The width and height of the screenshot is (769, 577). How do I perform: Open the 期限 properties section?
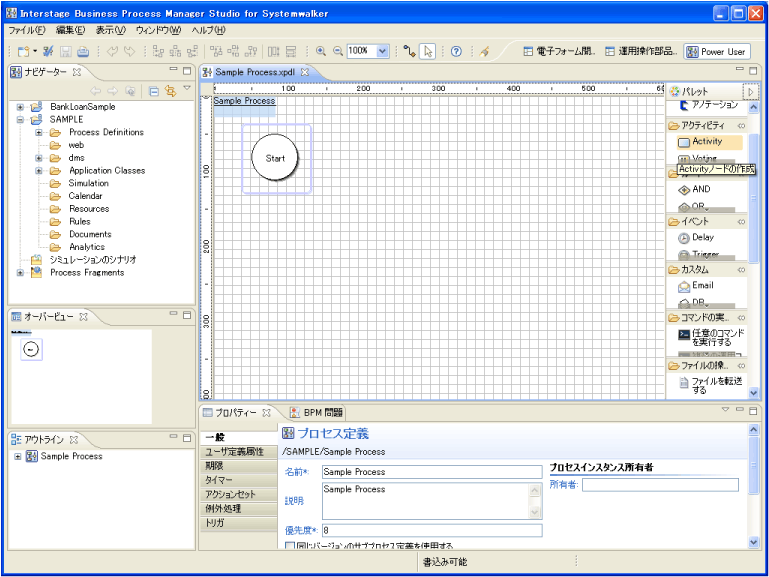pos(238,466)
